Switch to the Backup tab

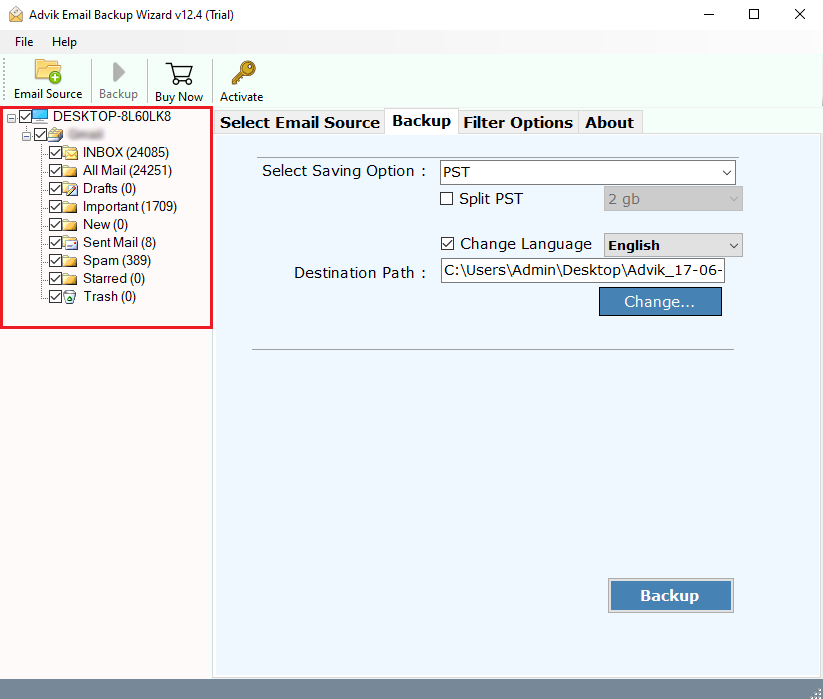(421, 121)
